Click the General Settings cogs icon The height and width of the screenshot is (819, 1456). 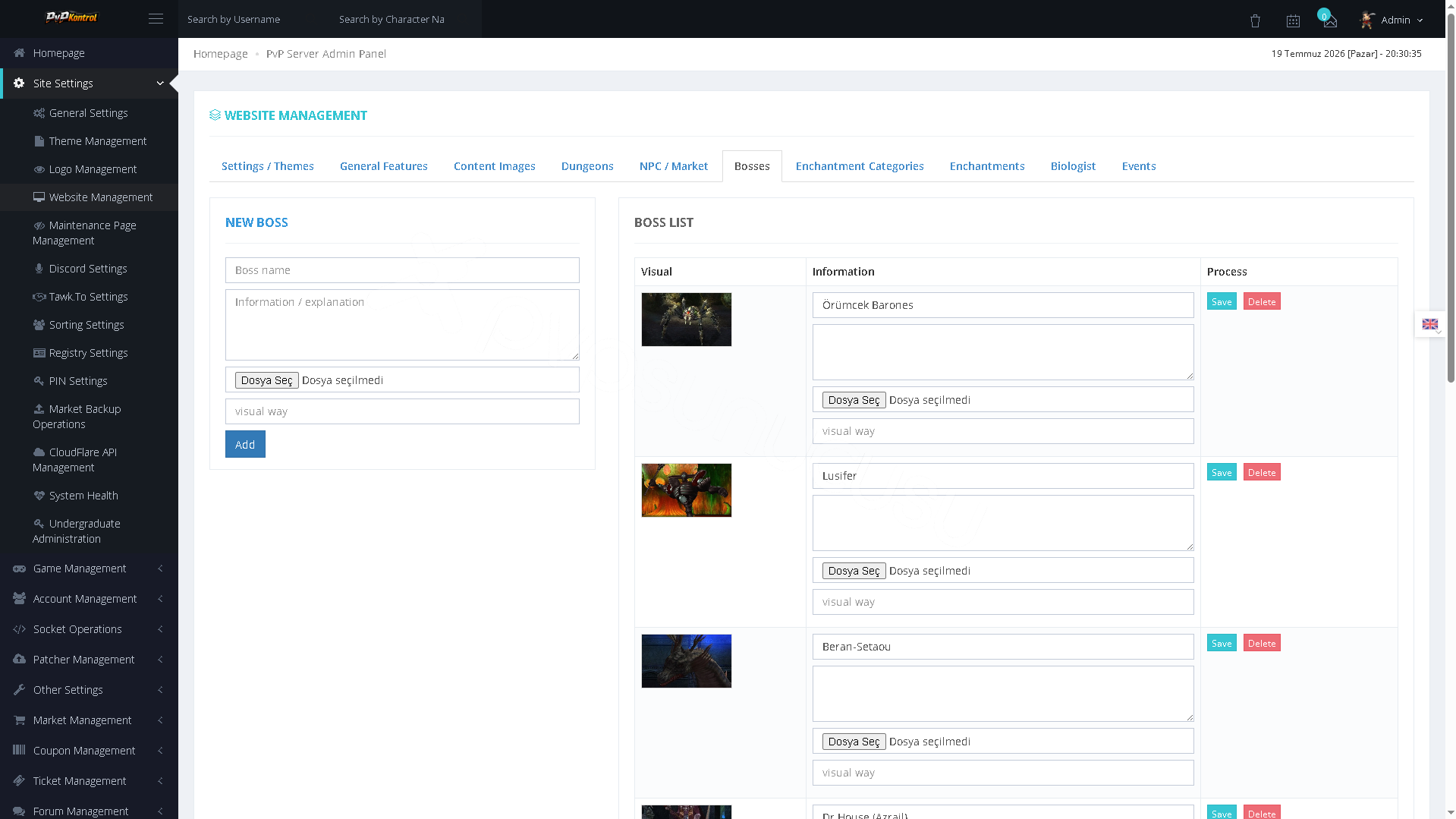[x=39, y=113]
